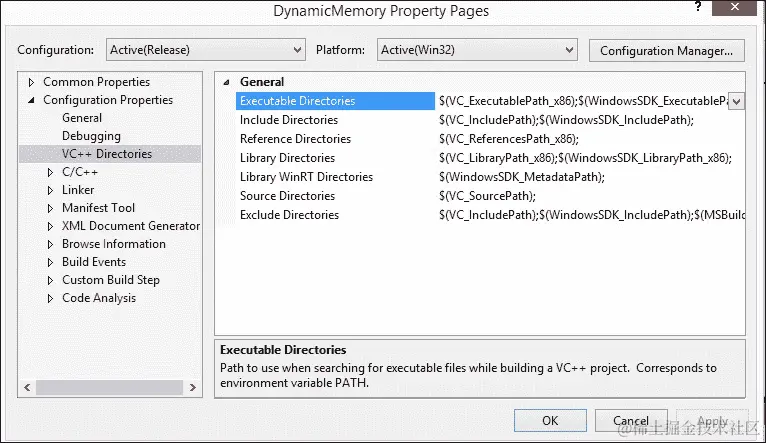766x443 pixels.
Task: Open the Platform dropdown showing Active(Win32)
Action: [477, 50]
